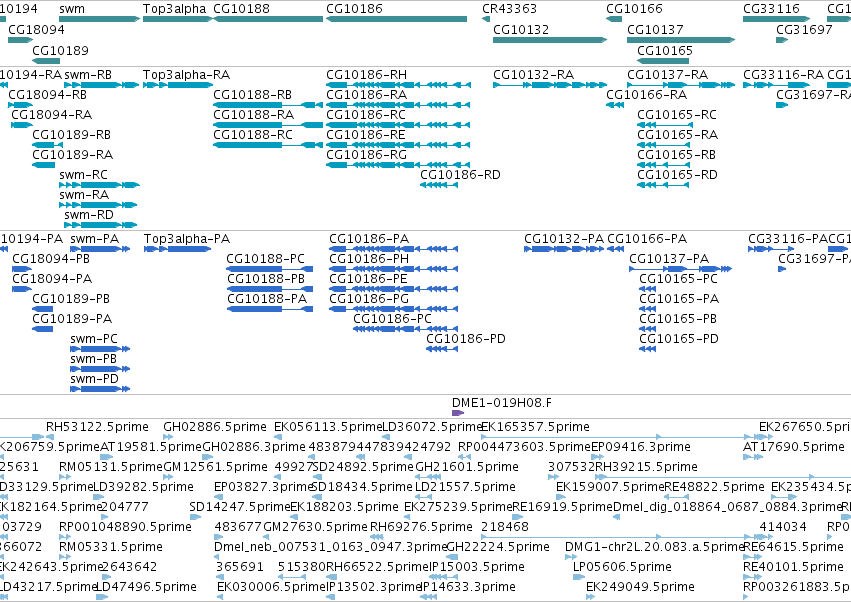Click transcript CG10188-RB label
The width and height of the screenshot is (851, 602).
[x=252, y=94]
